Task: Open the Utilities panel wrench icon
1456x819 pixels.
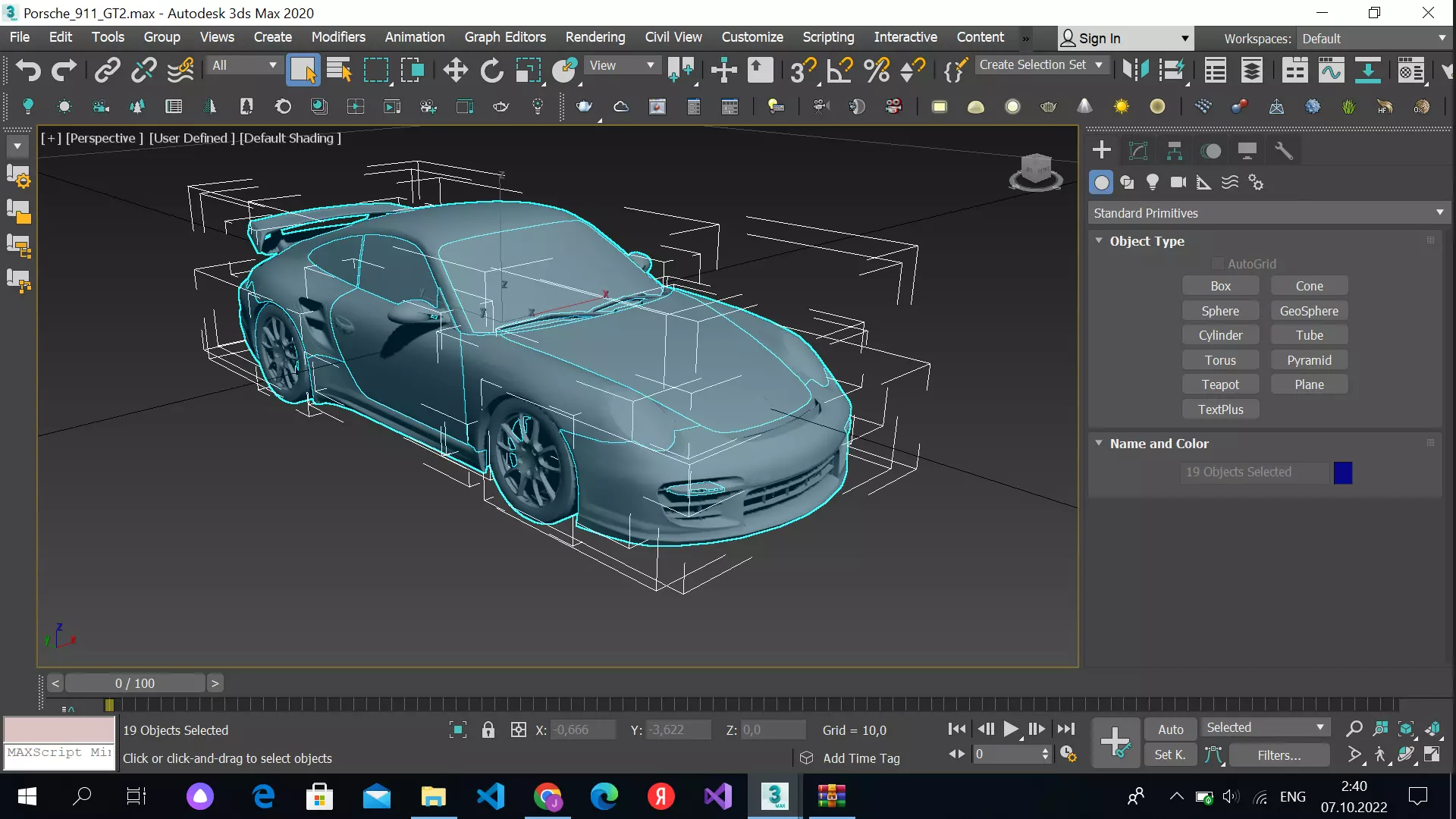Action: point(1283,151)
